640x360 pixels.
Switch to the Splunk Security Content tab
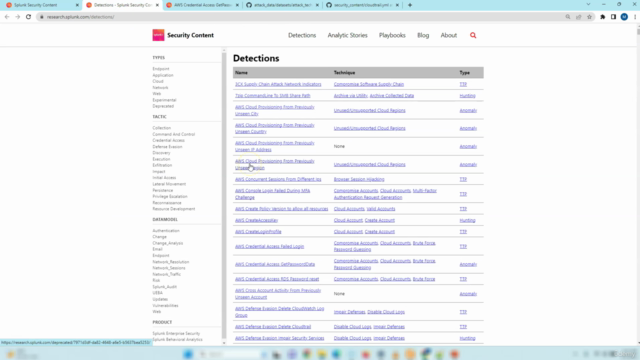40,5
